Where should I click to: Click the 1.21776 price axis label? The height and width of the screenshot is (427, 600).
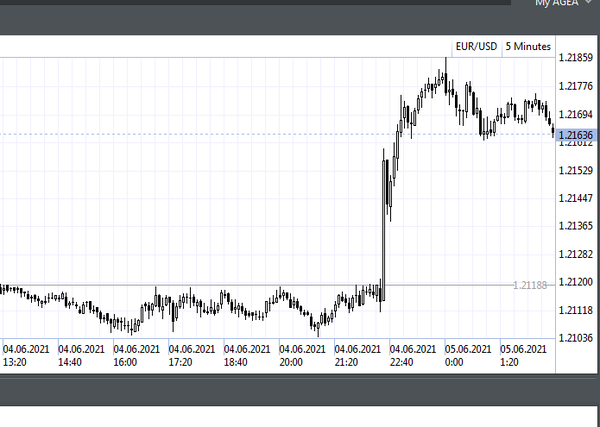click(577, 87)
